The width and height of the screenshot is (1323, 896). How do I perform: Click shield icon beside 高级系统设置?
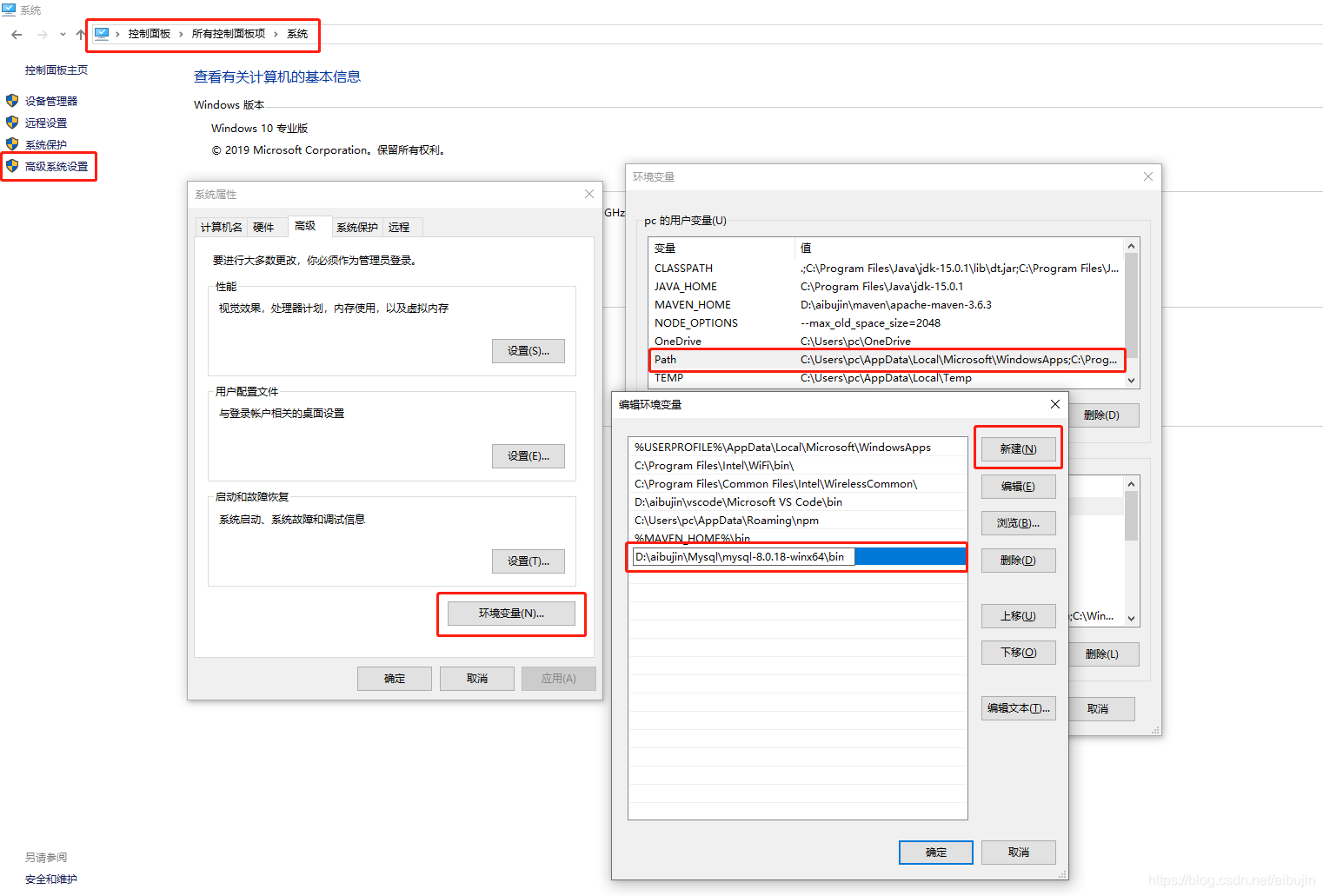[12, 166]
